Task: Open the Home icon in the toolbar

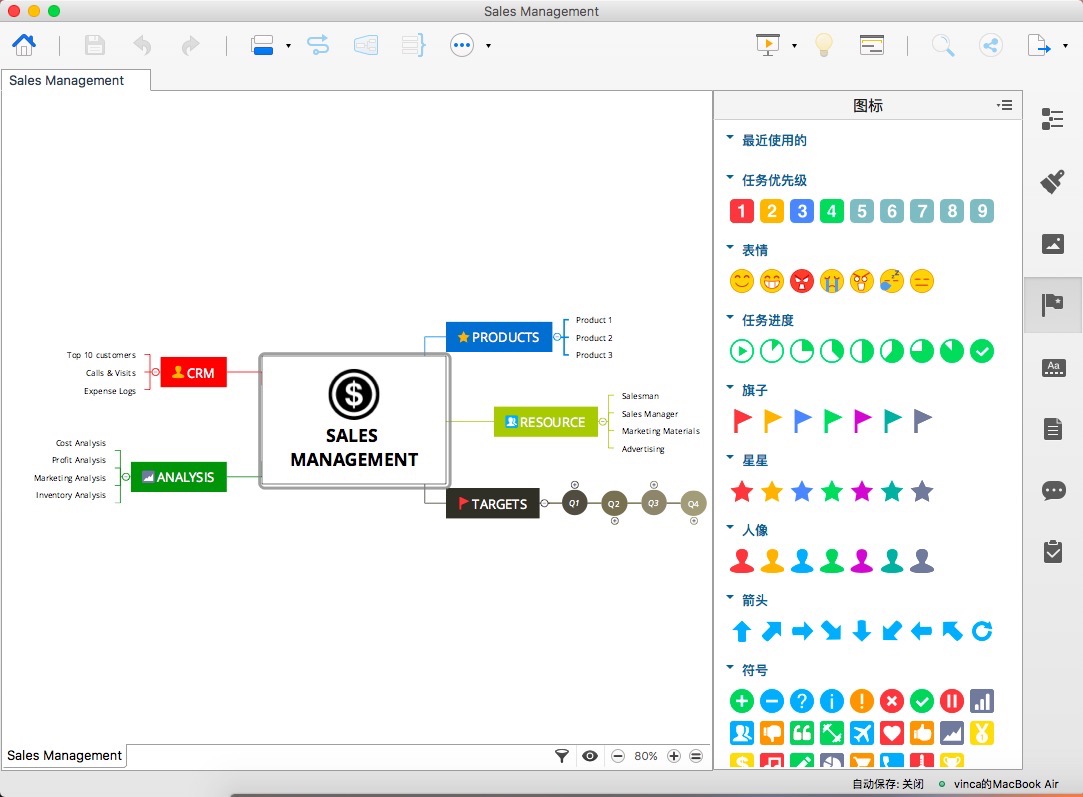Action: [x=24, y=46]
